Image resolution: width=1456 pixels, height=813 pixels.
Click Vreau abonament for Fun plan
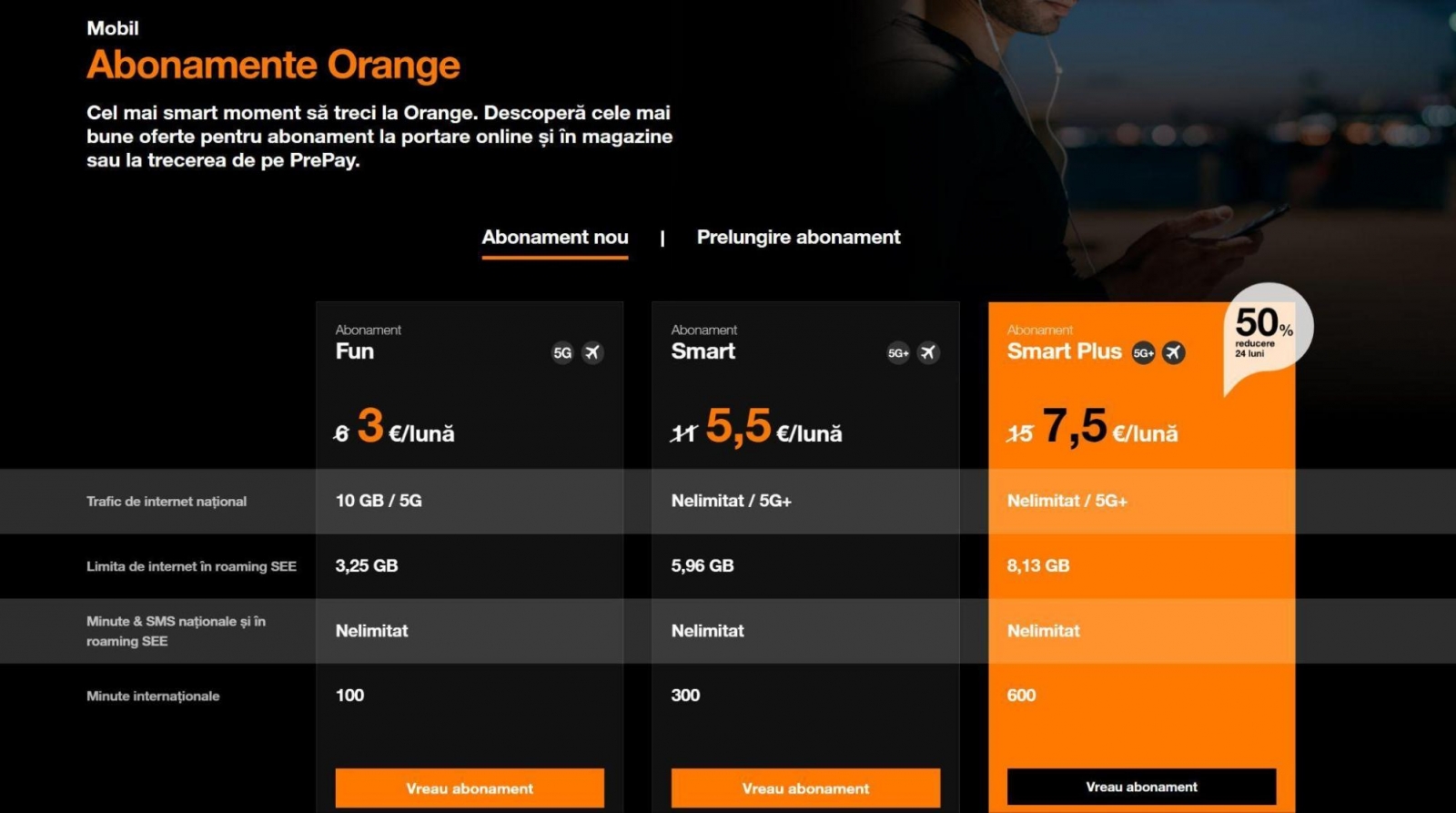pyautogui.click(x=470, y=788)
